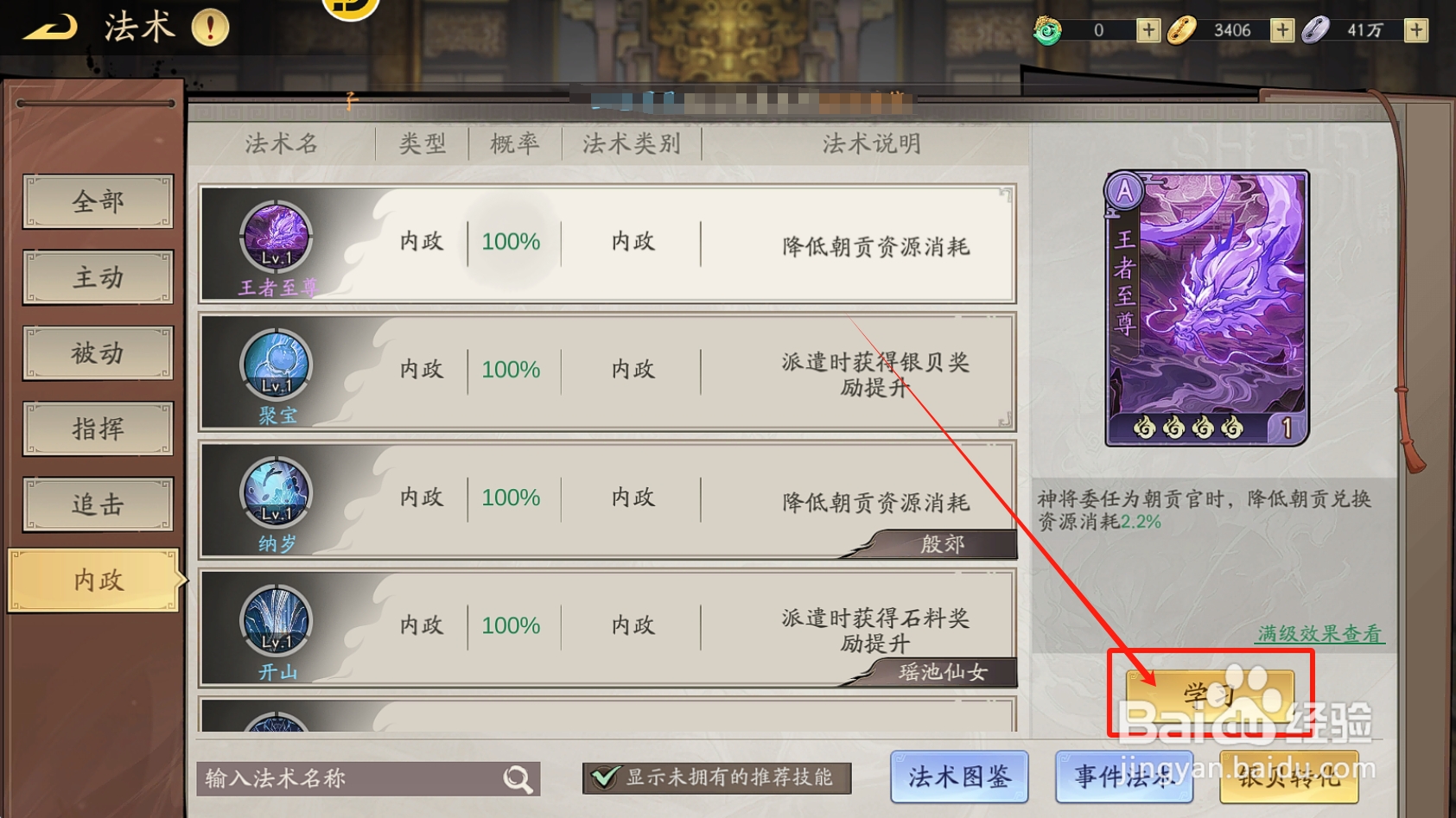
Task: Select the 开山 skill icon
Action: click(x=277, y=620)
